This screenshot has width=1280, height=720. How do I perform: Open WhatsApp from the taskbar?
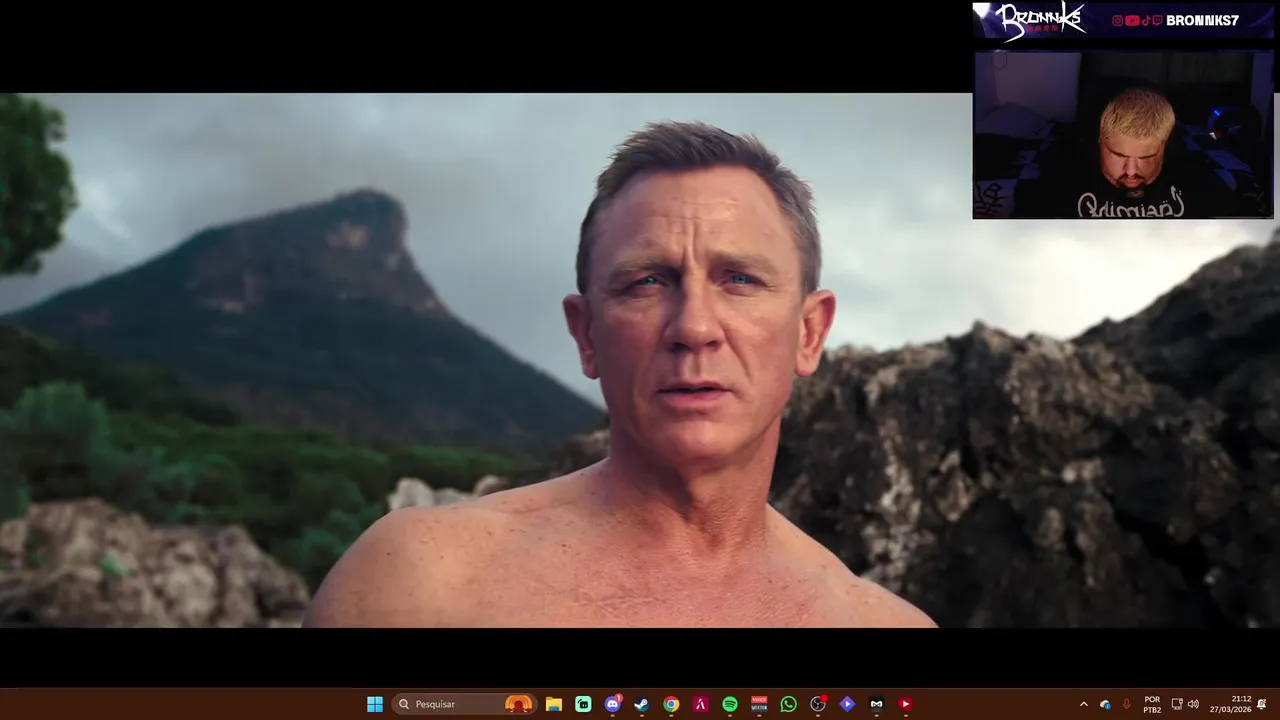pyautogui.click(x=788, y=704)
